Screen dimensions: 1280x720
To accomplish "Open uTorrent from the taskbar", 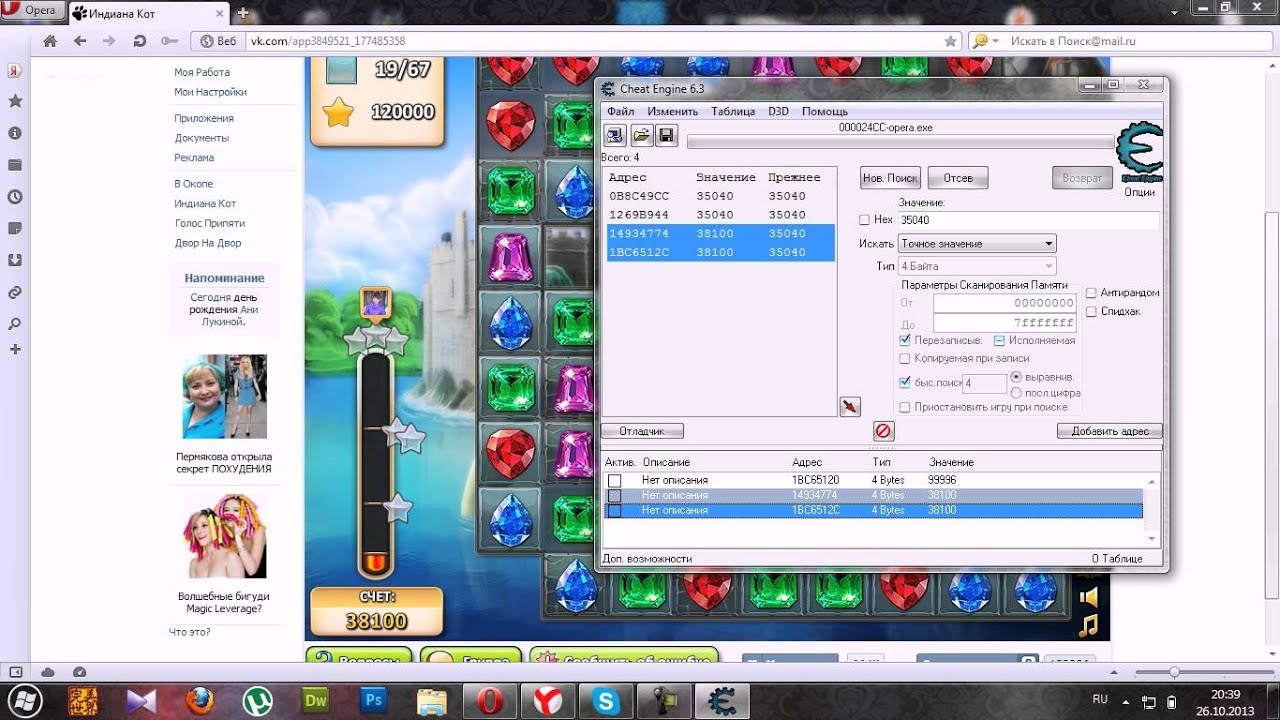I will click(258, 700).
